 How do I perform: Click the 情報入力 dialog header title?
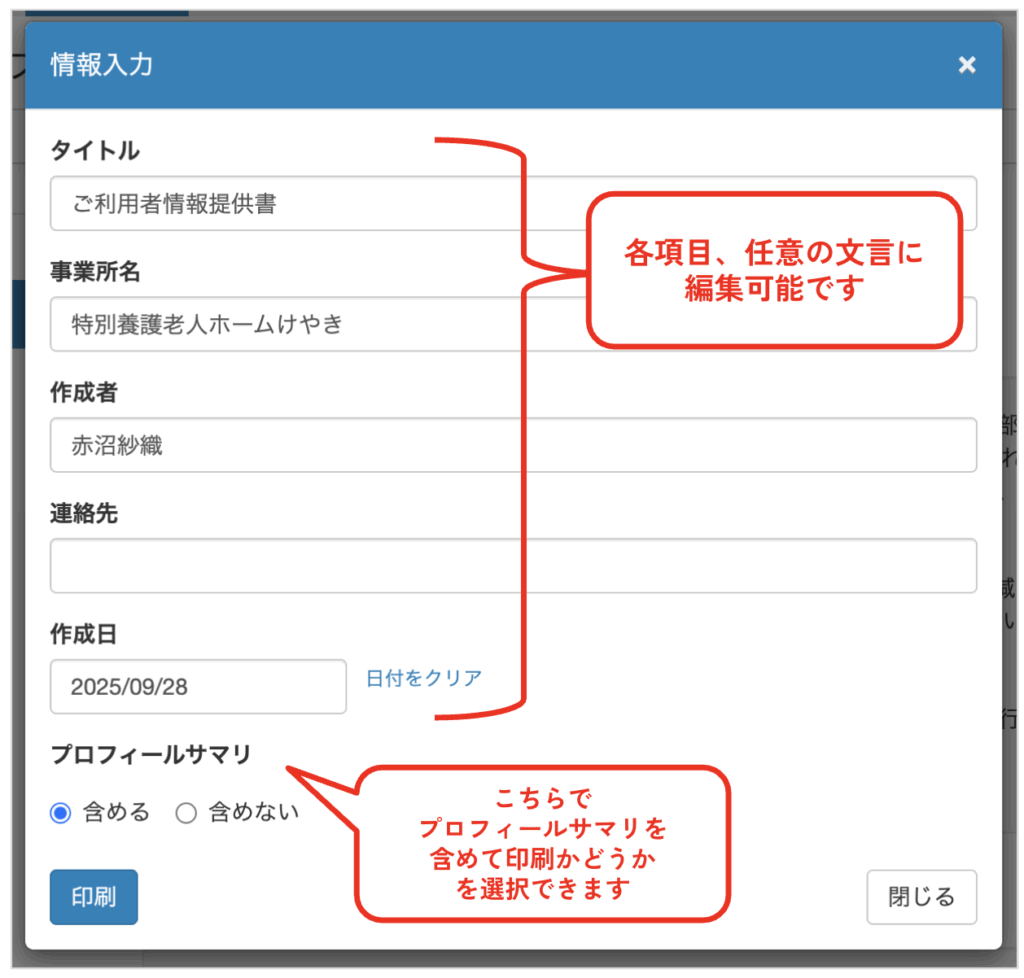pos(101,65)
